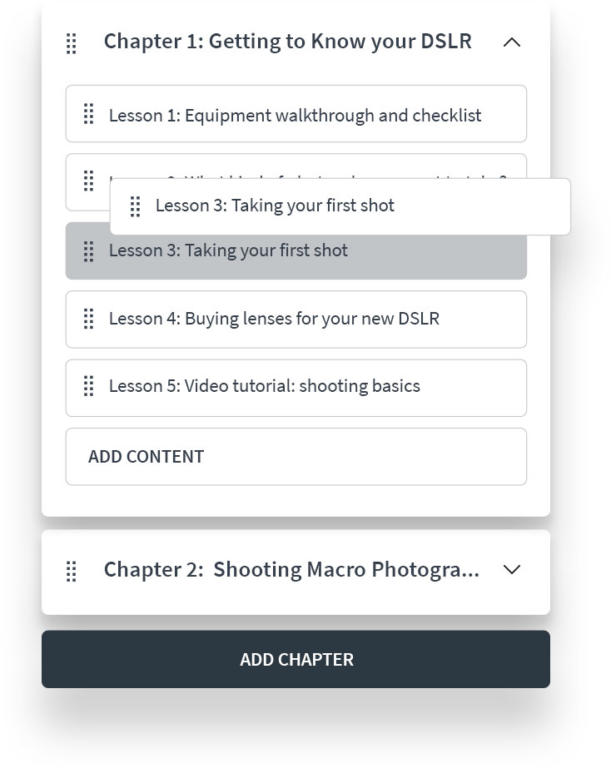Open Lesson 1: Equipment walkthrough and checklist
Image resolution: width=611 pixels, height=768 pixels.
click(296, 114)
